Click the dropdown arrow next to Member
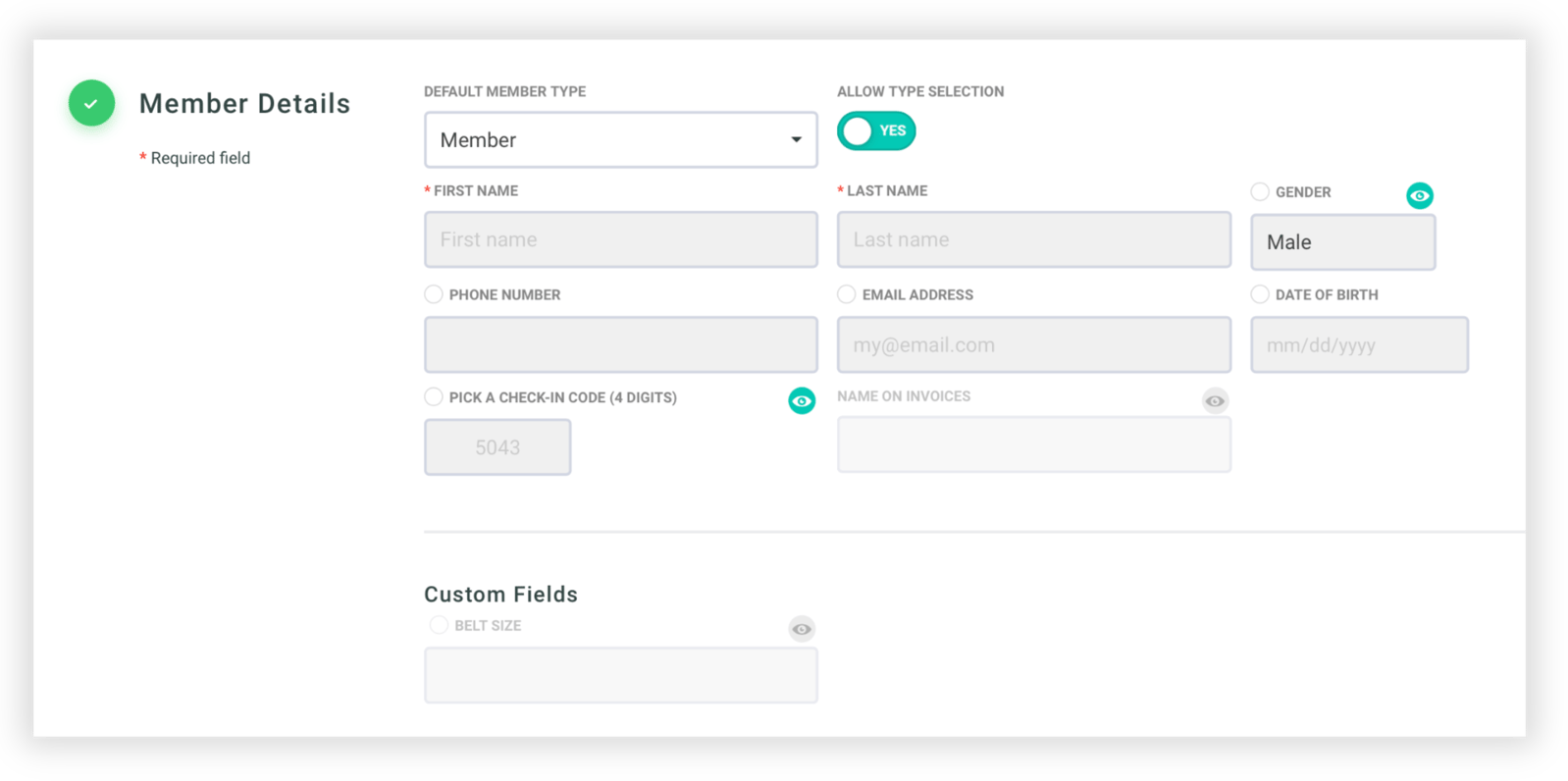Screen dimensions: 1568x781 pos(796,139)
